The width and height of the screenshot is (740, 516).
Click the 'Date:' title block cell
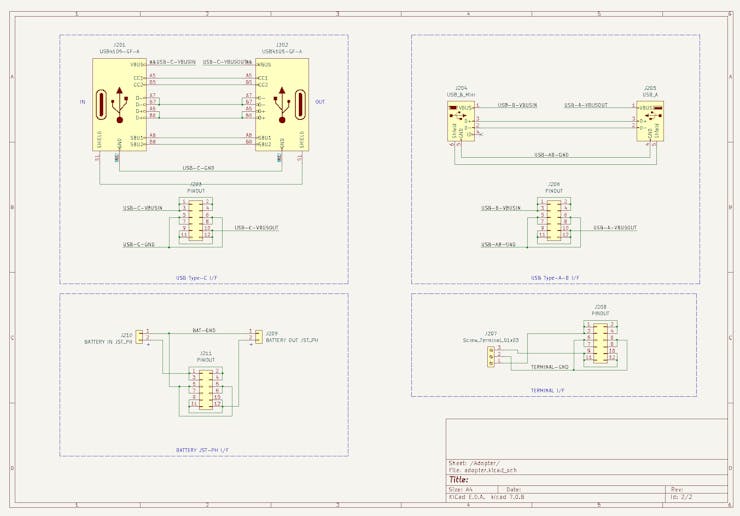(513, 490)
